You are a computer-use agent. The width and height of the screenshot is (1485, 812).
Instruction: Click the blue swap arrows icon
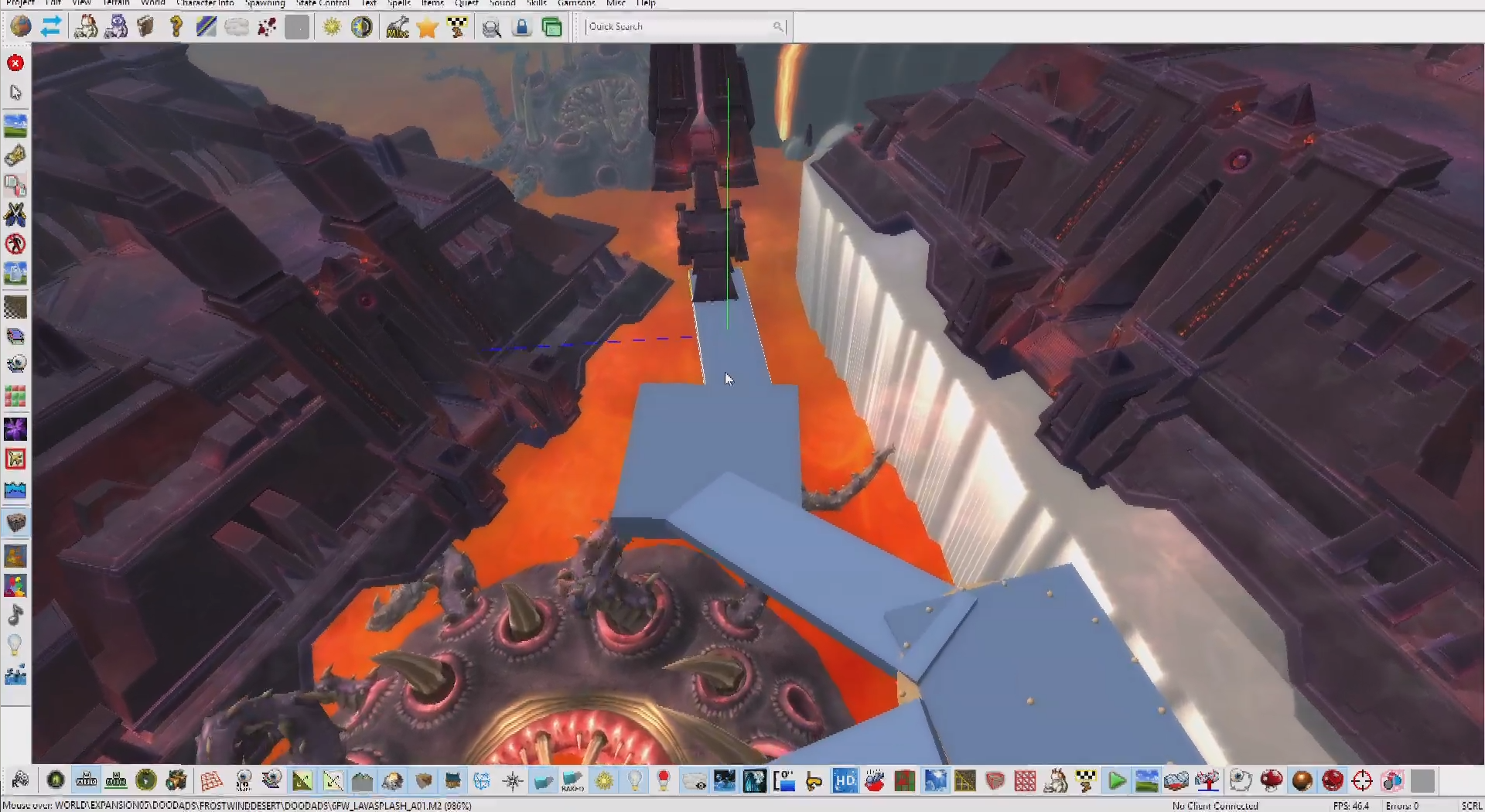pos(51,27)
